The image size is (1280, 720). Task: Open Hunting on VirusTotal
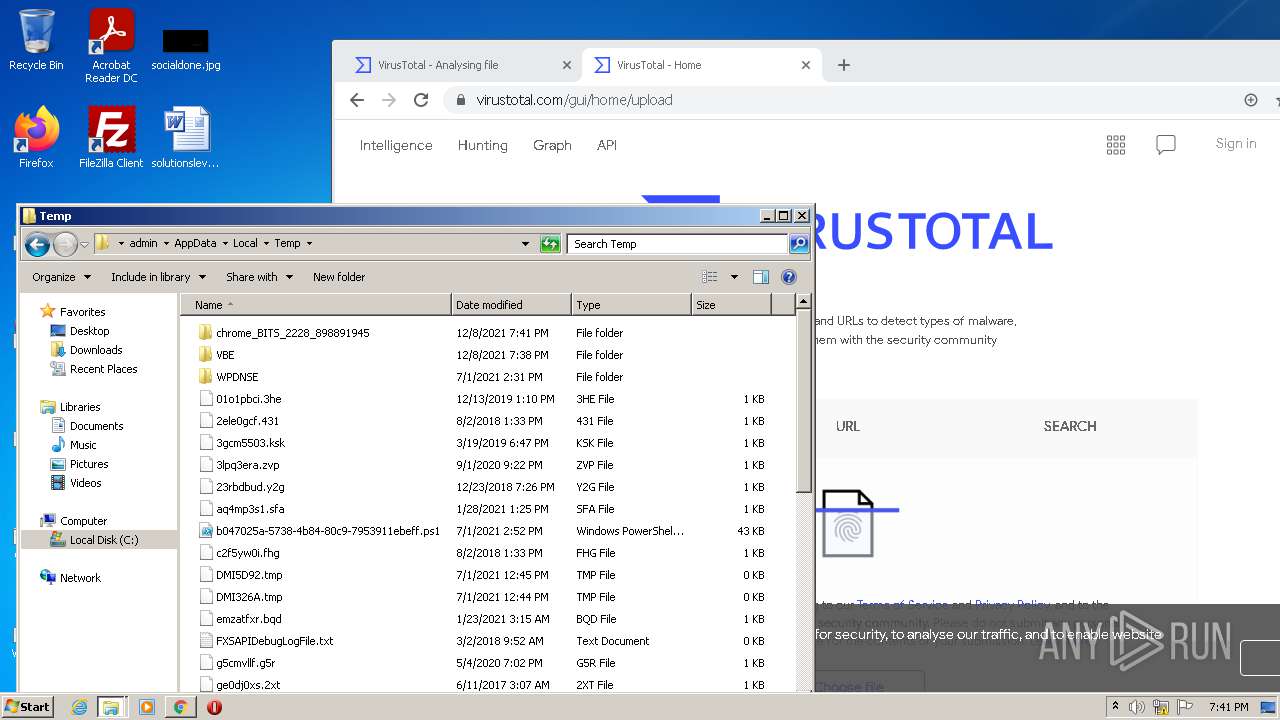(x=483, y=145)
